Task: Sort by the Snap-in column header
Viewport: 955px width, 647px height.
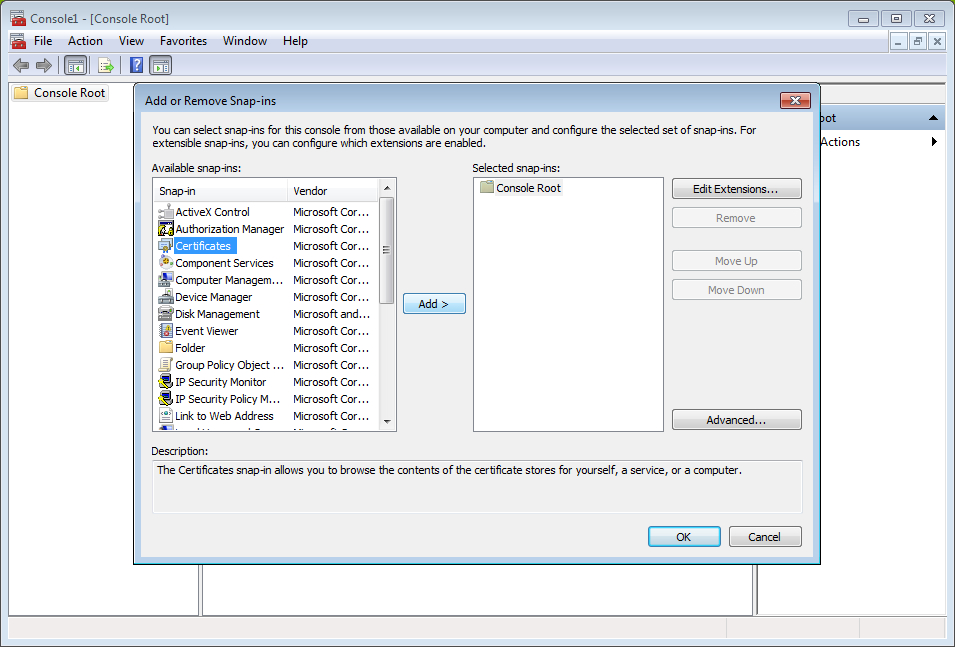Action: click(220, 191)
